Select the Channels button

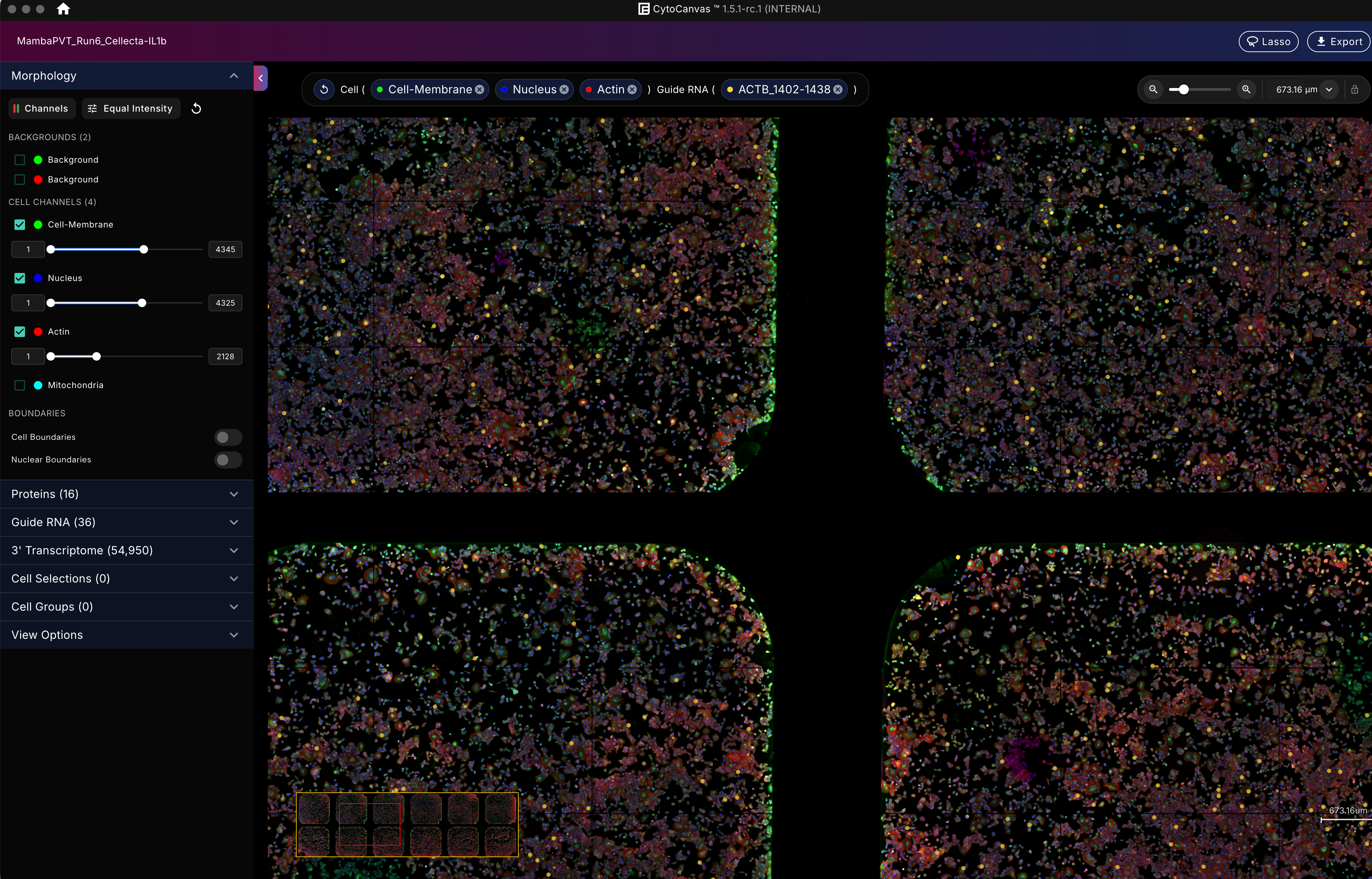click(42, 108)
